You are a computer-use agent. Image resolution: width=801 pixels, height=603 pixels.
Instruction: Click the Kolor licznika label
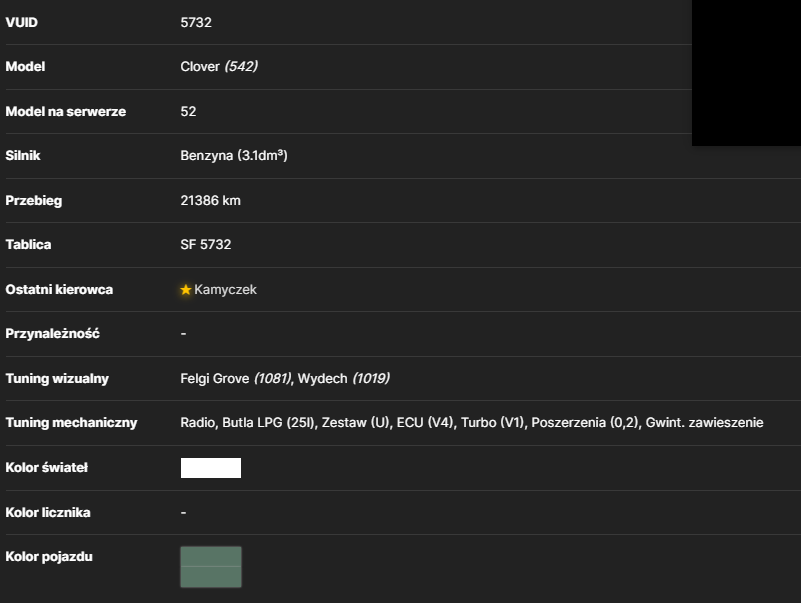[x=48, y=513]
